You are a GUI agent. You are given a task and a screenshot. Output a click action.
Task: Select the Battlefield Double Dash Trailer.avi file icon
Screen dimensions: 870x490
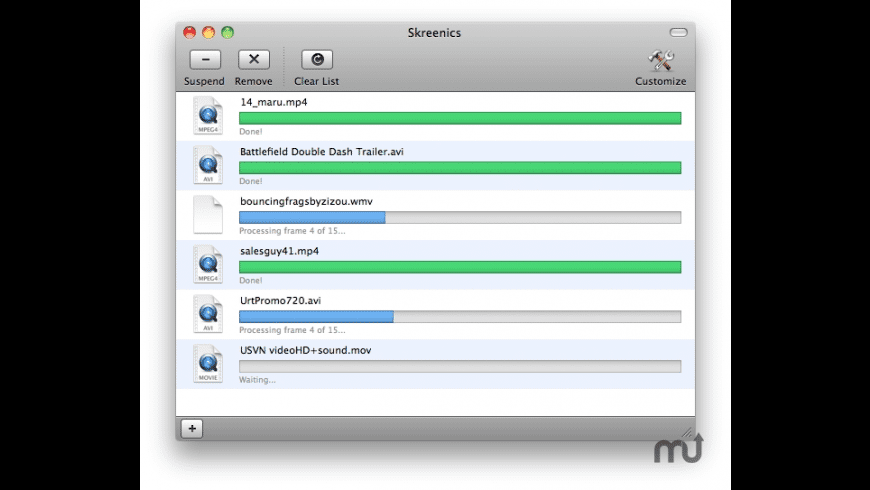pos(208,165)
